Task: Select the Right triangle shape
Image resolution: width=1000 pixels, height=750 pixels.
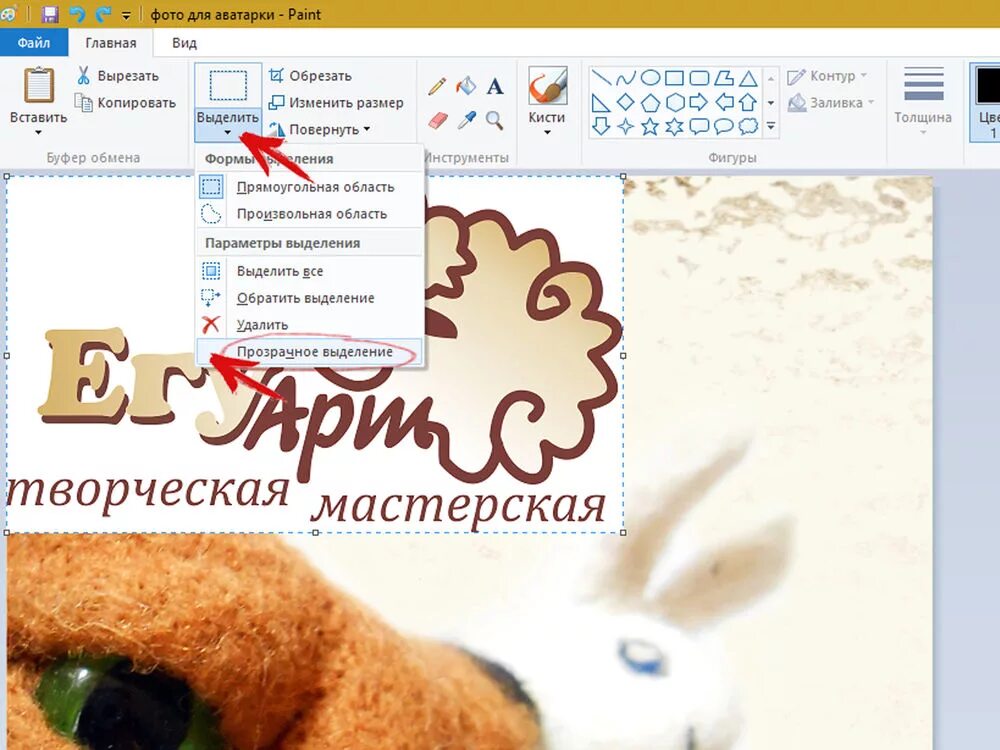Action: (x=601, y=102)
